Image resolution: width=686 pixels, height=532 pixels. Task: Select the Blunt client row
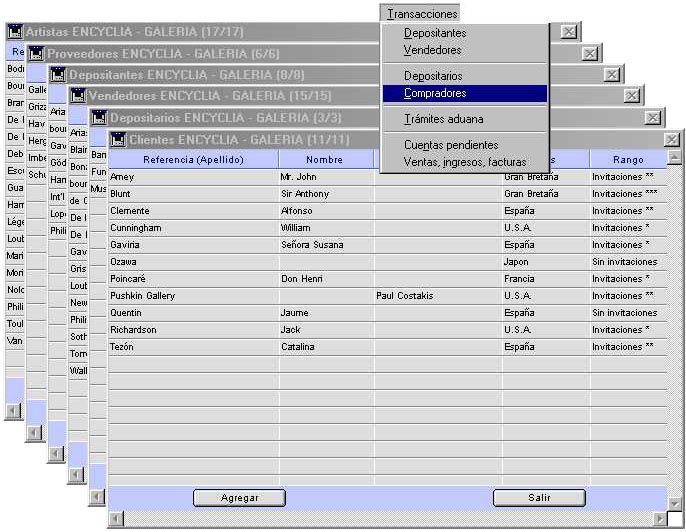pyautogui.click(x=388, y=194)
